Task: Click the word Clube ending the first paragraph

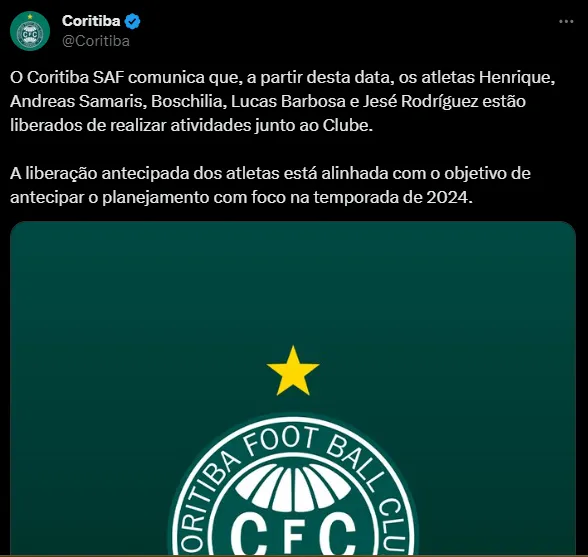Action: 347,125
